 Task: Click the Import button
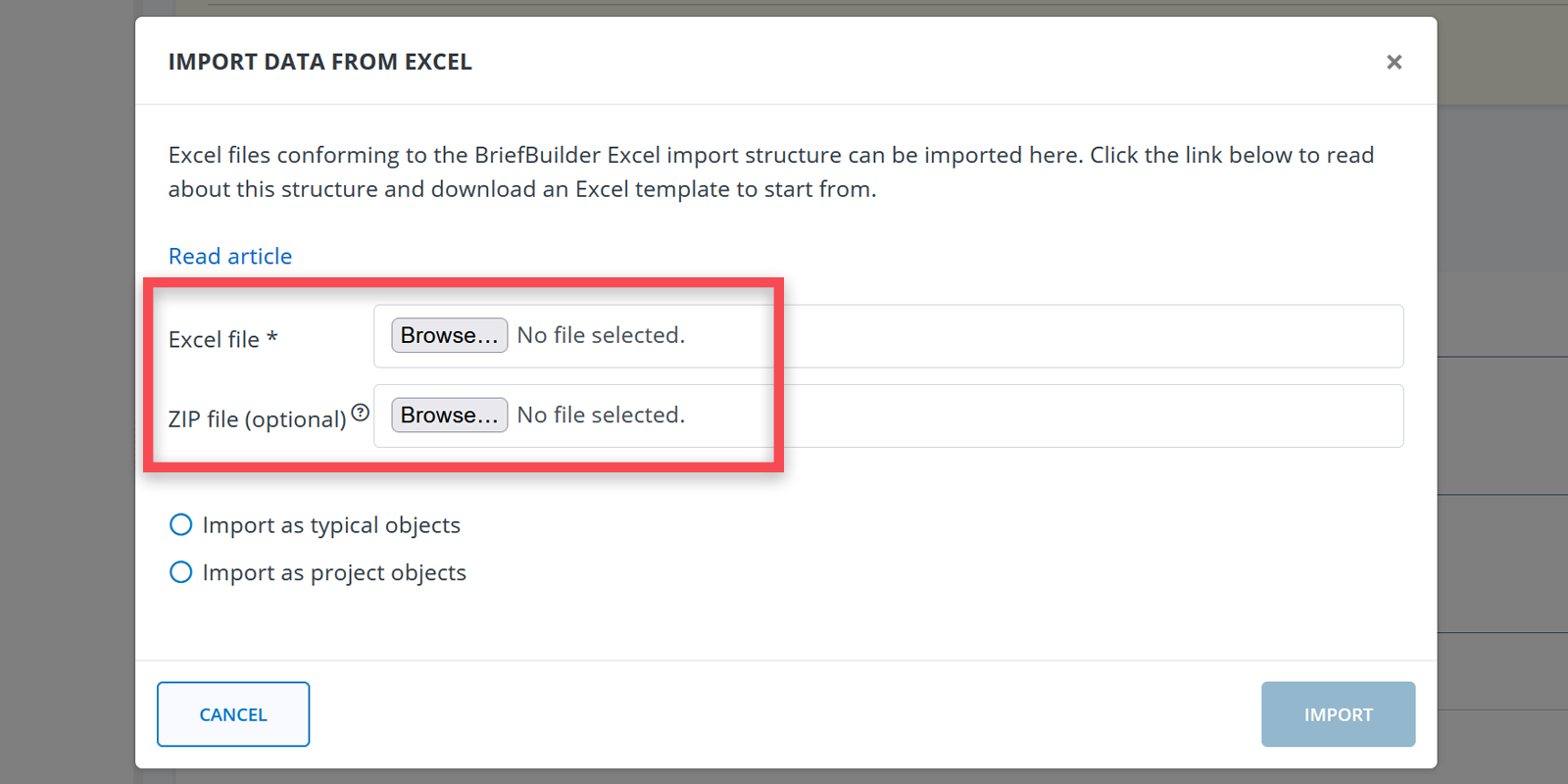coord(1338,714)
